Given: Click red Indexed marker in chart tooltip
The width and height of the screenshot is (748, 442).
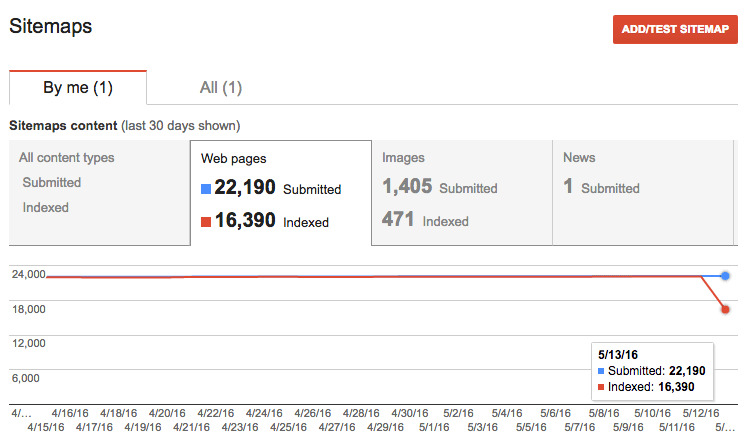Looking at the screenshot, I should (600, 386).
